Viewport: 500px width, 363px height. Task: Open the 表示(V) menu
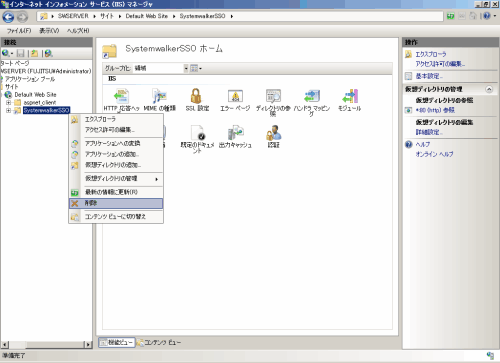(49, 31)
